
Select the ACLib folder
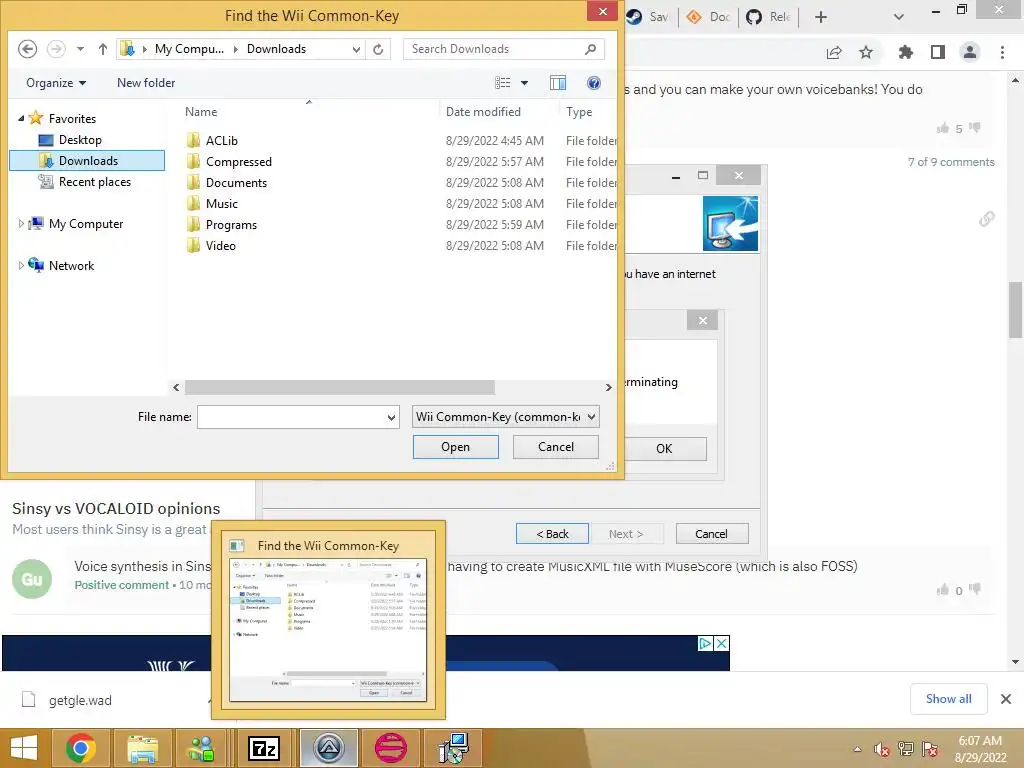pyautogui.click(x=221, y=140)
